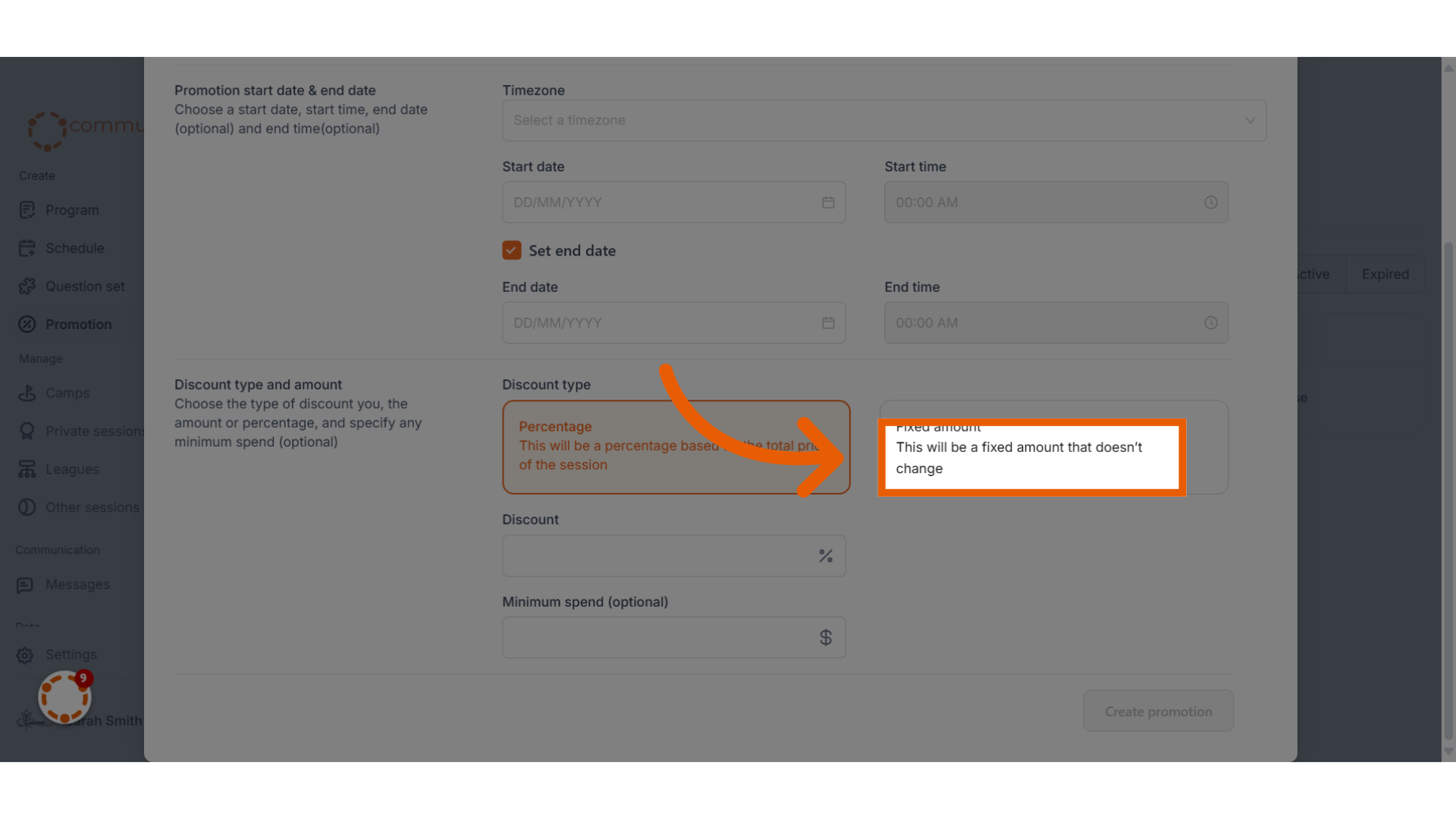1456x819 pixels.
Task: Click the 'Discount type and amount' heading
Action: (258, 384)
